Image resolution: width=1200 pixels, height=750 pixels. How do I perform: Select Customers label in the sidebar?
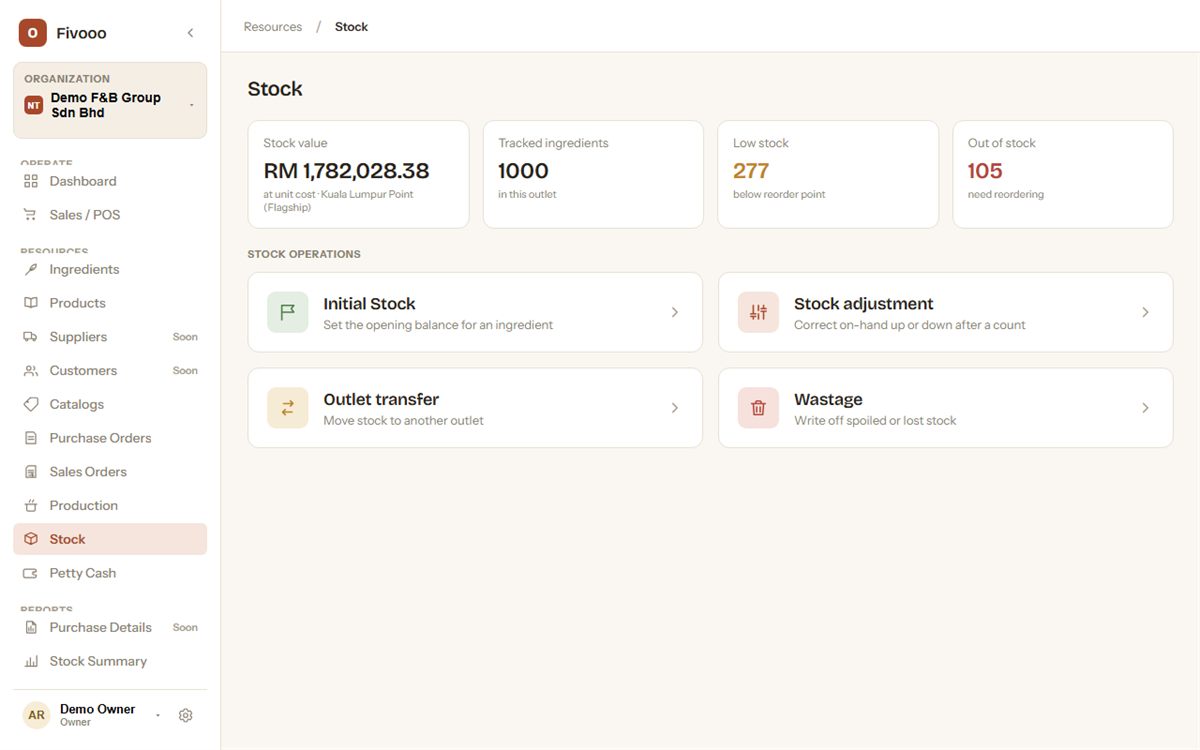83,371
